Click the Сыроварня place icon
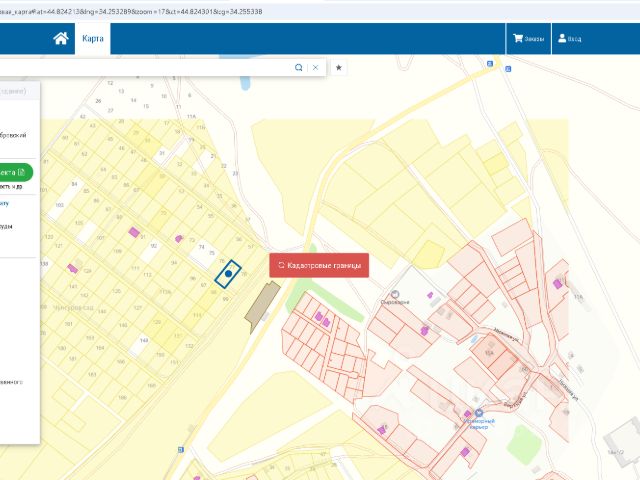 coord(395,294)
